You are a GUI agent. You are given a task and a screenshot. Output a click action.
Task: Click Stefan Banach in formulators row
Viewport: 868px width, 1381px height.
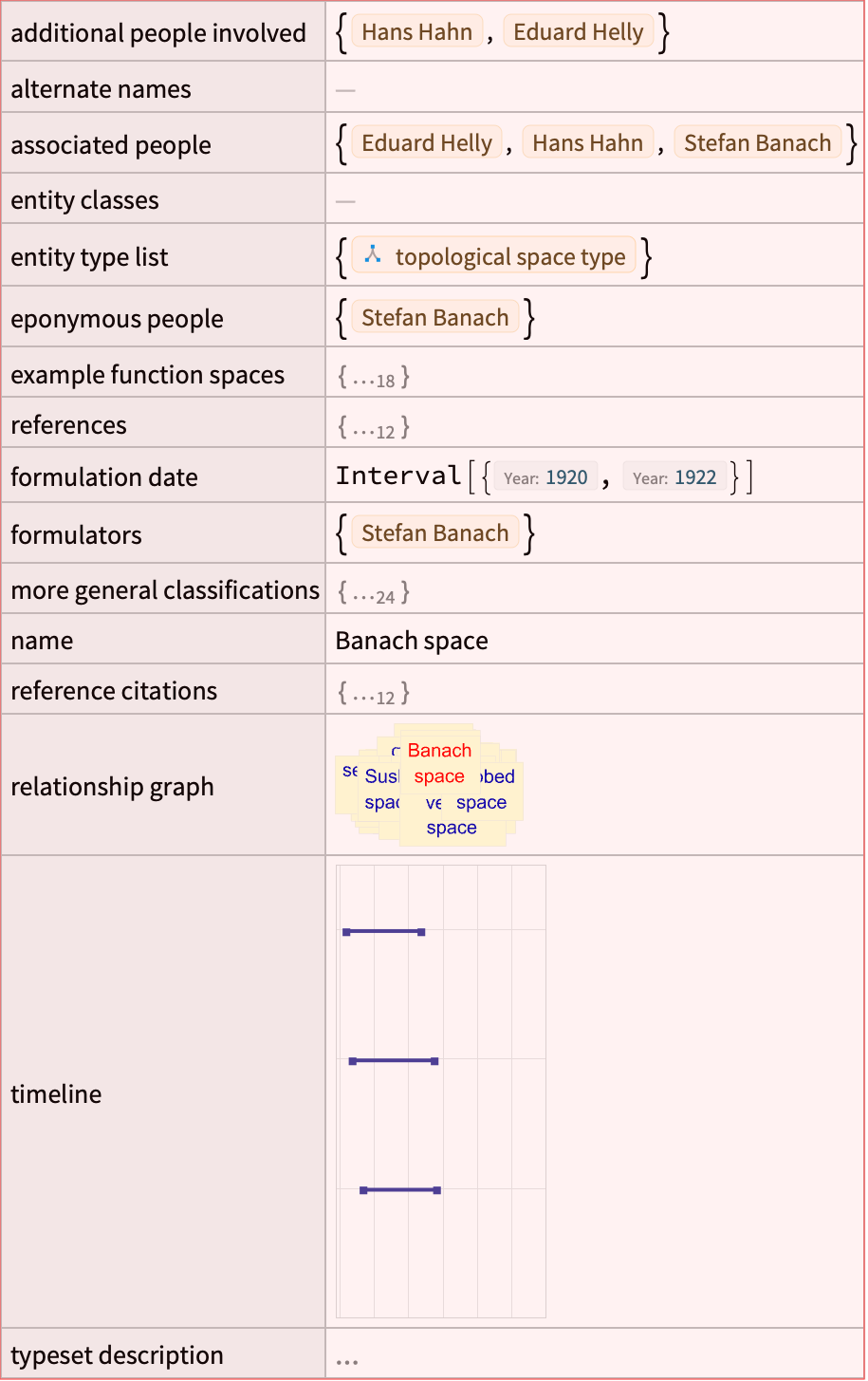click(435, 533)
